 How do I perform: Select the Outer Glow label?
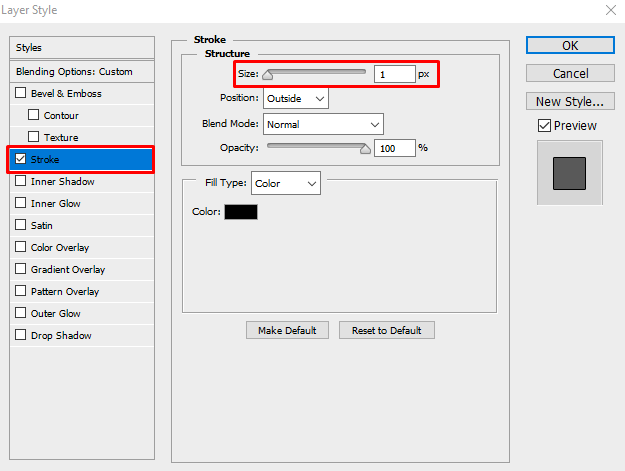[x=55, y=314]
